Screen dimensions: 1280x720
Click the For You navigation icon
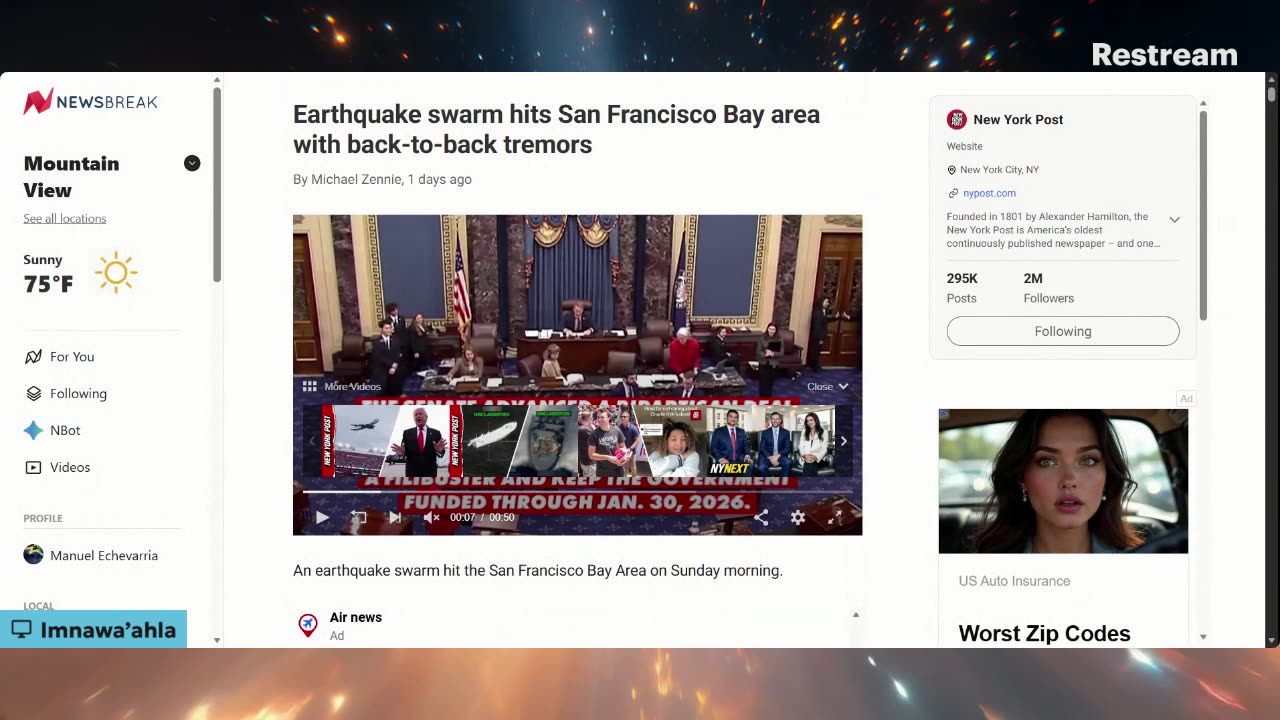coord(33,356)
